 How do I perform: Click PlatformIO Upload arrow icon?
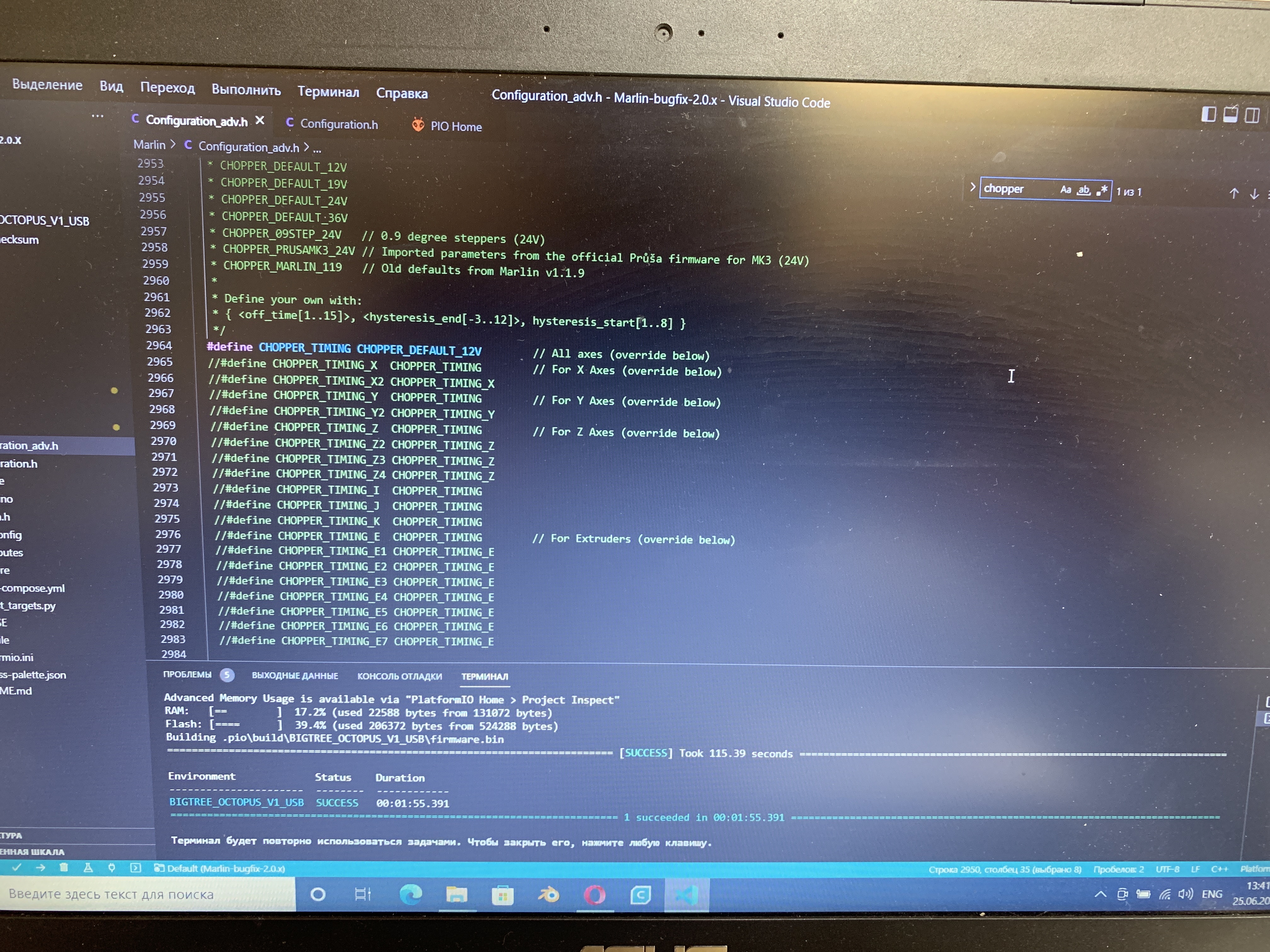click(40, 867)
